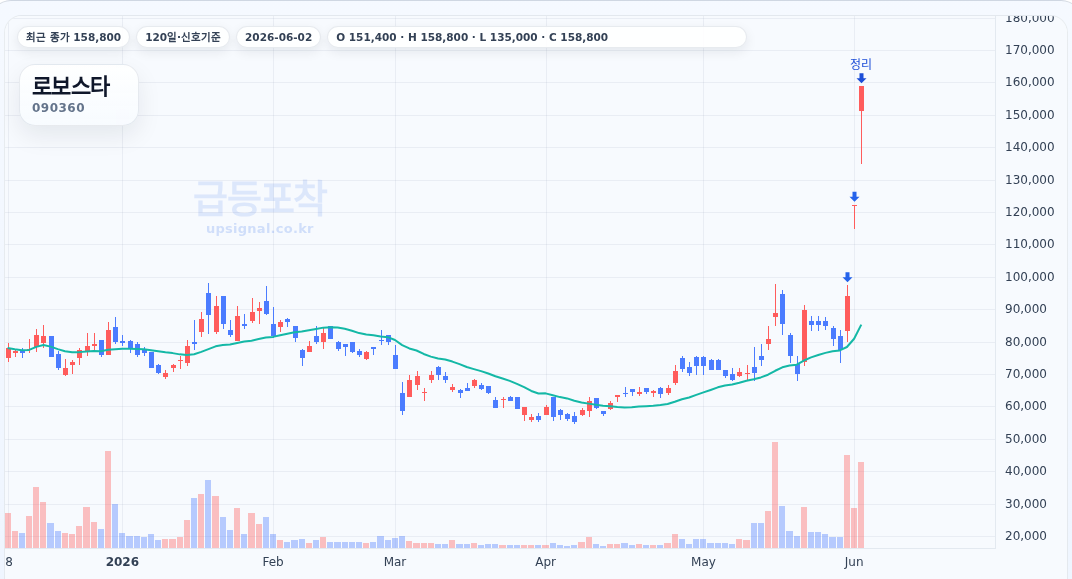The image size is (1072, 579).
Task: Click the May label on time axis
Action: pos(703,561)
